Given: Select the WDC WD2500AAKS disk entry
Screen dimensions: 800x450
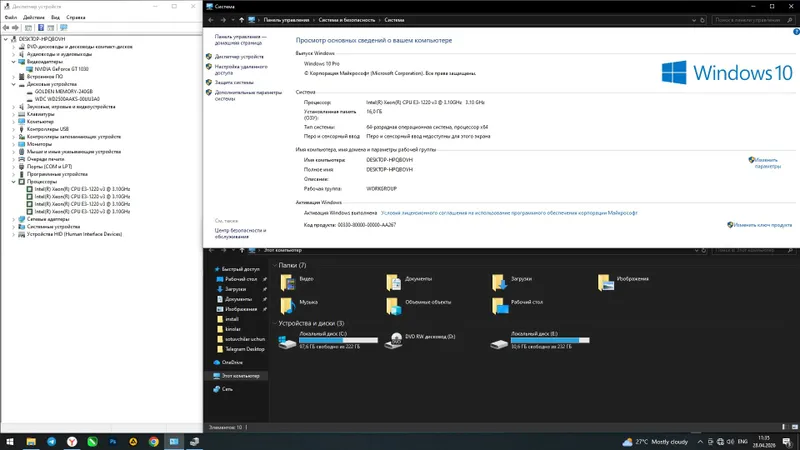Looking at the screenshot, I should (x=67, y=99).
